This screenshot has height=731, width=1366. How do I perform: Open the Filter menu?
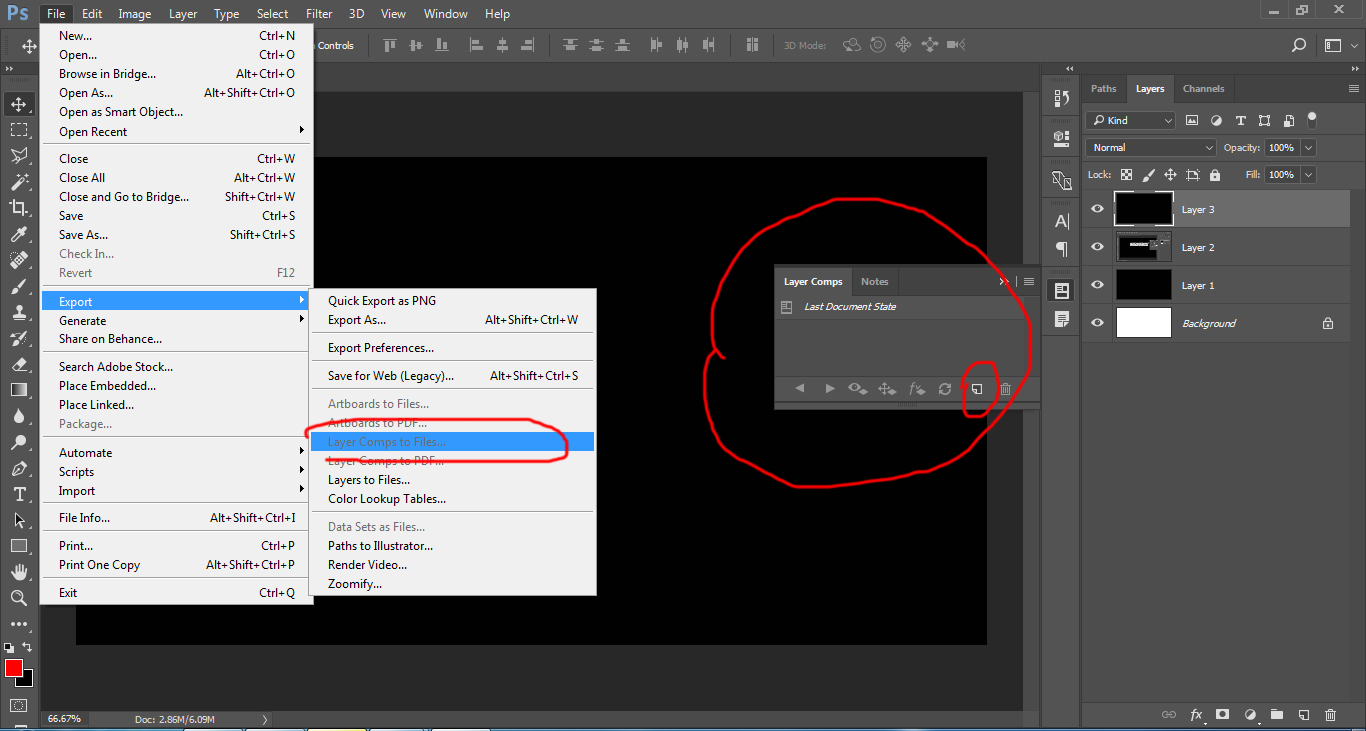coord(319,14)
